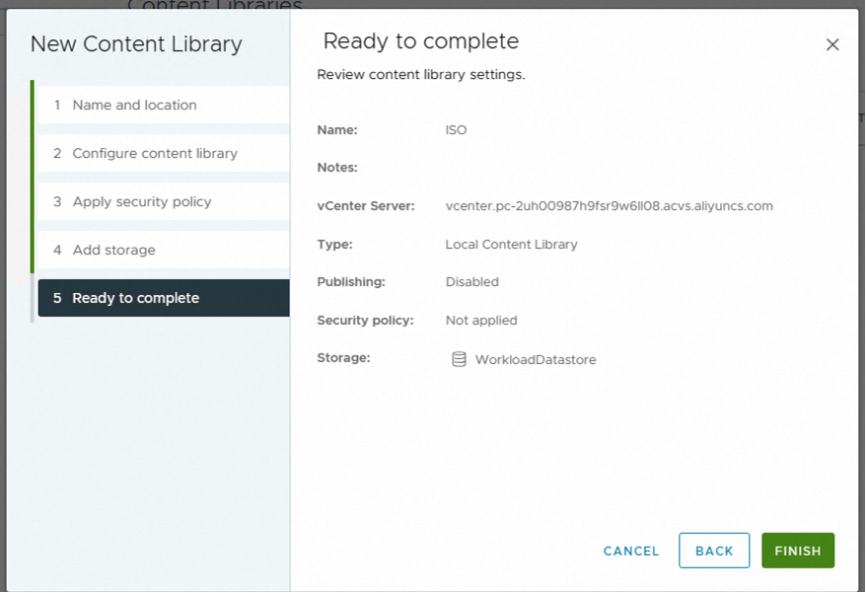Click the Not applied security policy value
The height and width of the screenshot is (593, 866).
481,320
